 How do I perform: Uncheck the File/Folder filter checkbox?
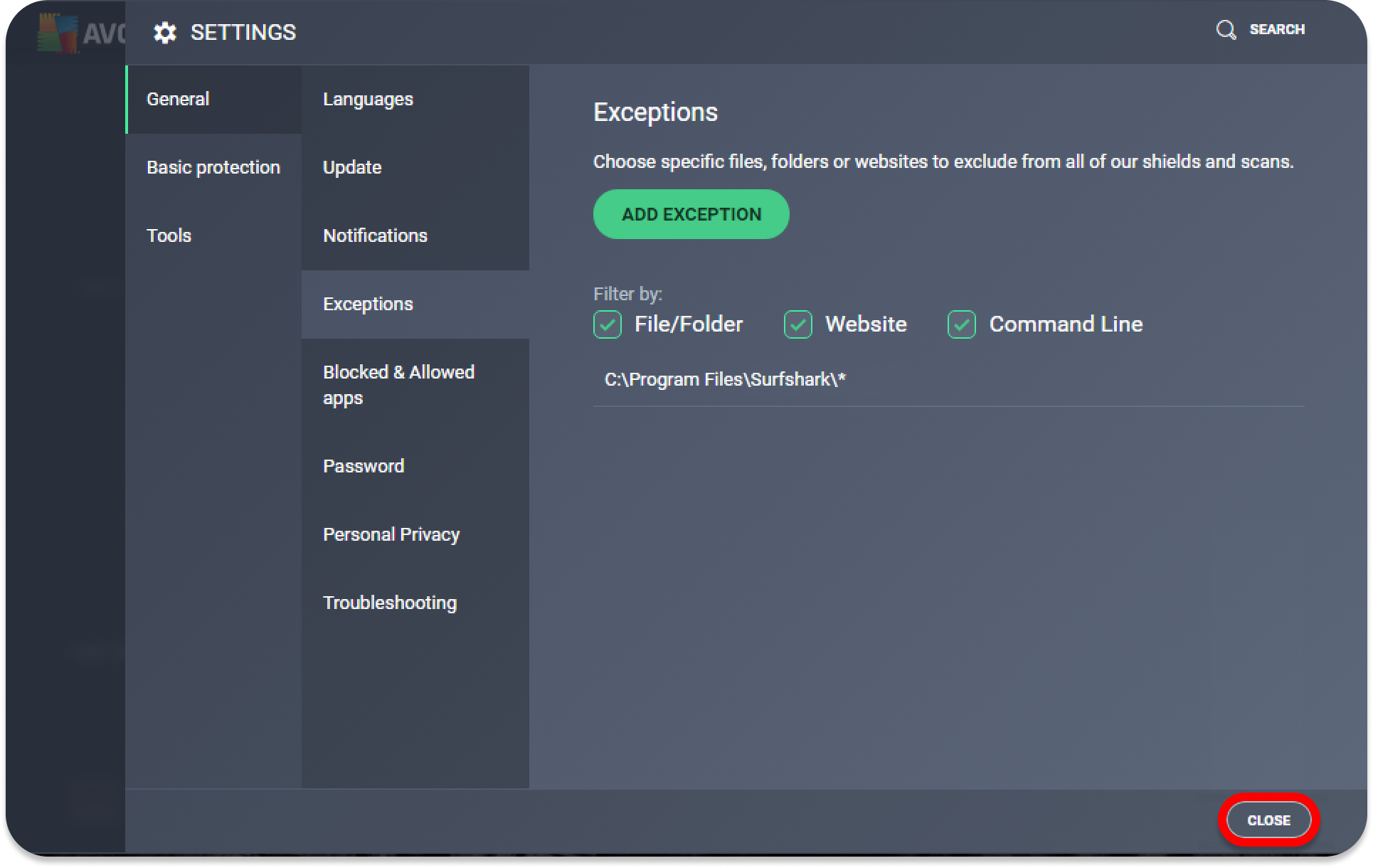pyautogui.click(x=608, y=324)
